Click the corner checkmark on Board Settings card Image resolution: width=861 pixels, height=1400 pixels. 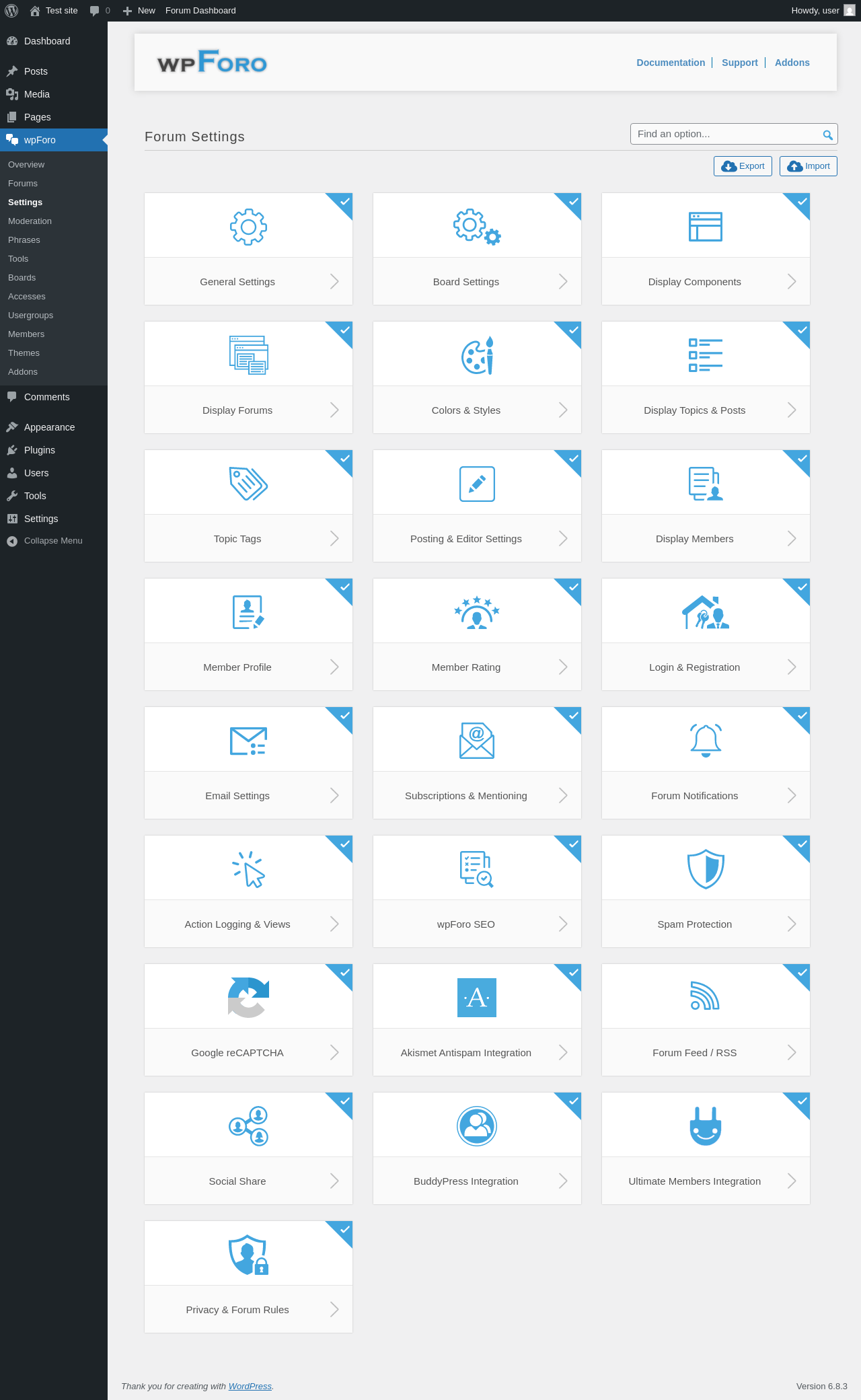tap(573, 201)
